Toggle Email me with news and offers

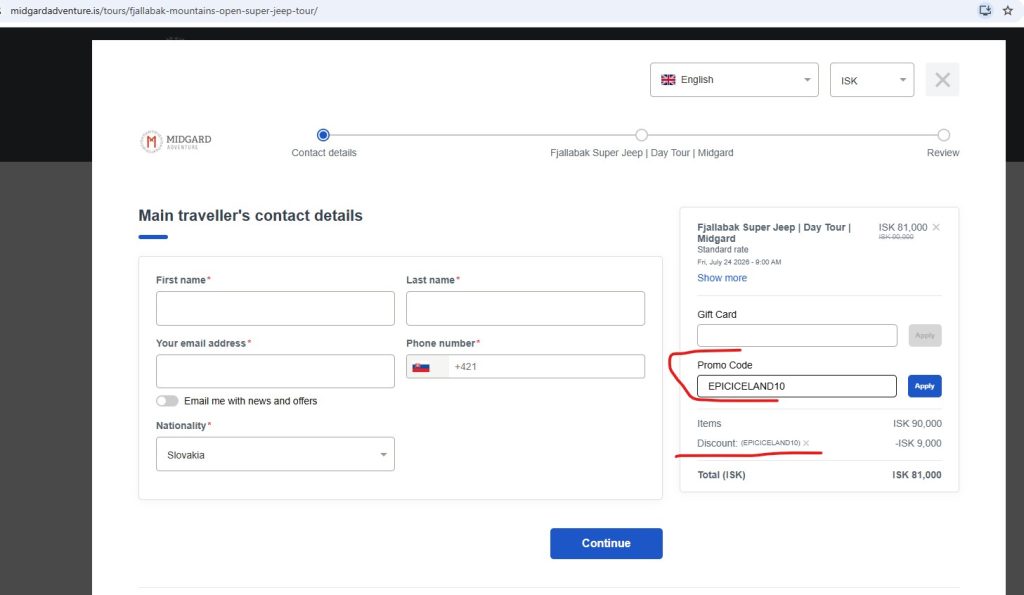(x=167, y=401)
